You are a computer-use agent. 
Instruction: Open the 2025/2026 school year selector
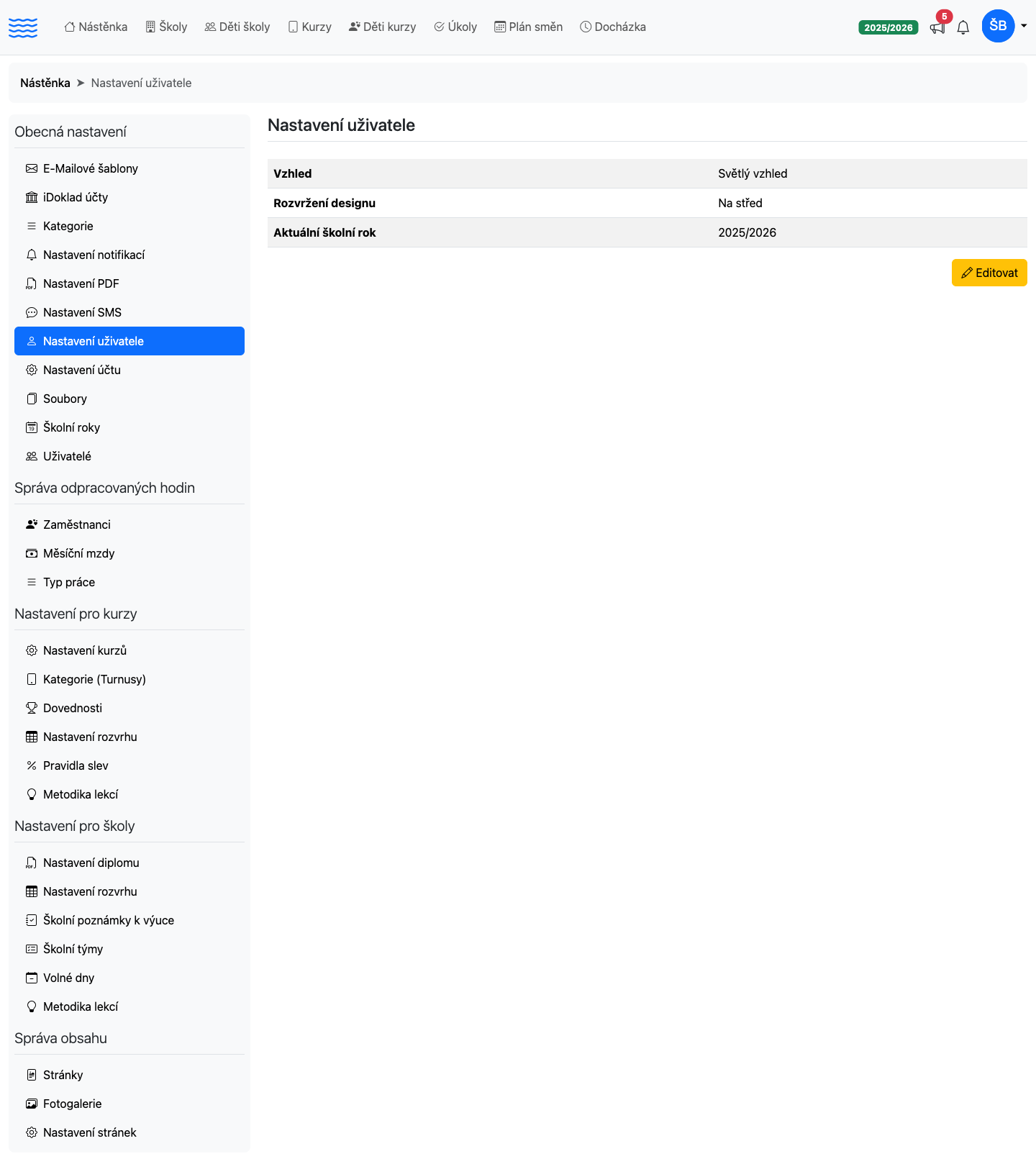coord(889,27)
